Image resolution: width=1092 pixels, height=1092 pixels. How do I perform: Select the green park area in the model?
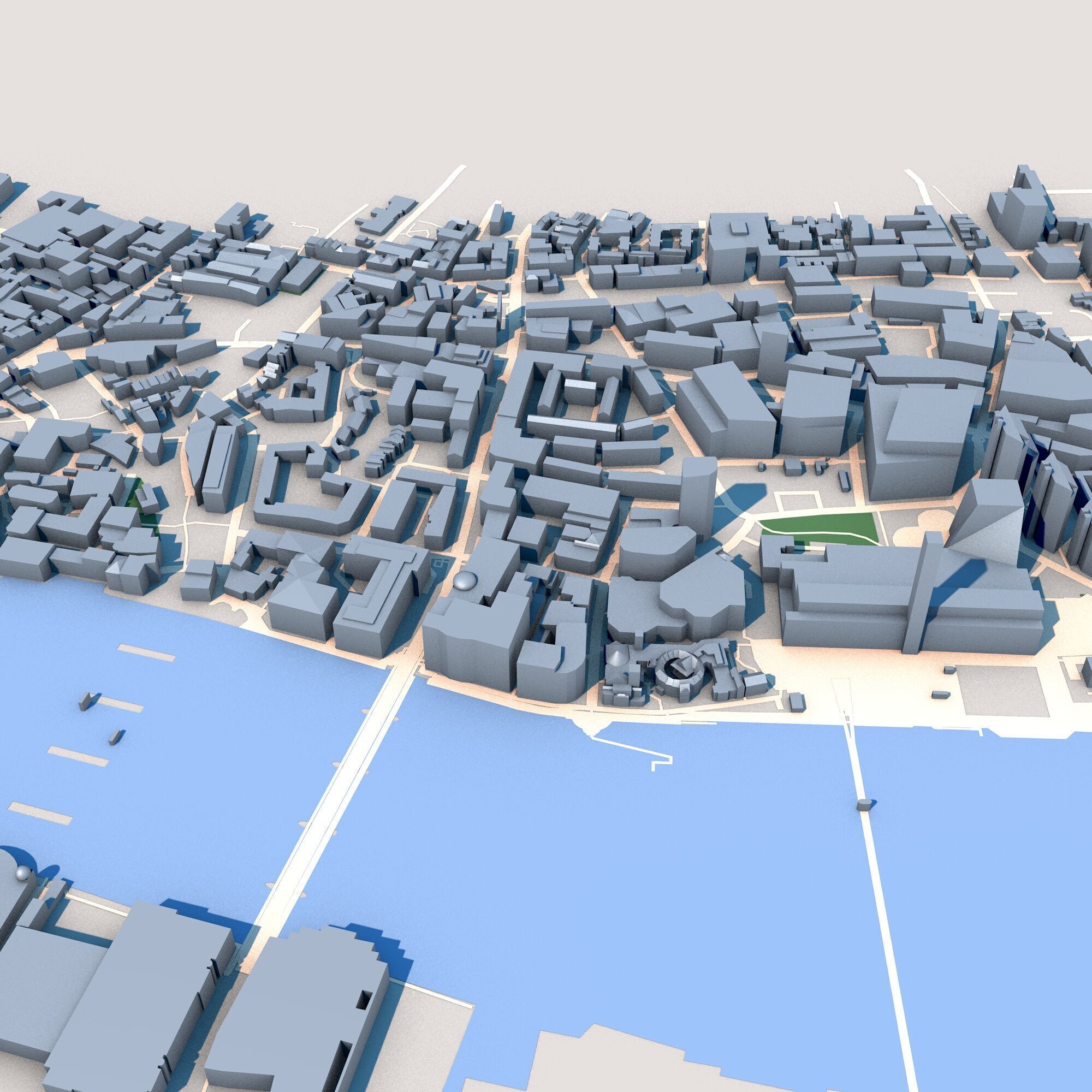(x=820, y=529)
